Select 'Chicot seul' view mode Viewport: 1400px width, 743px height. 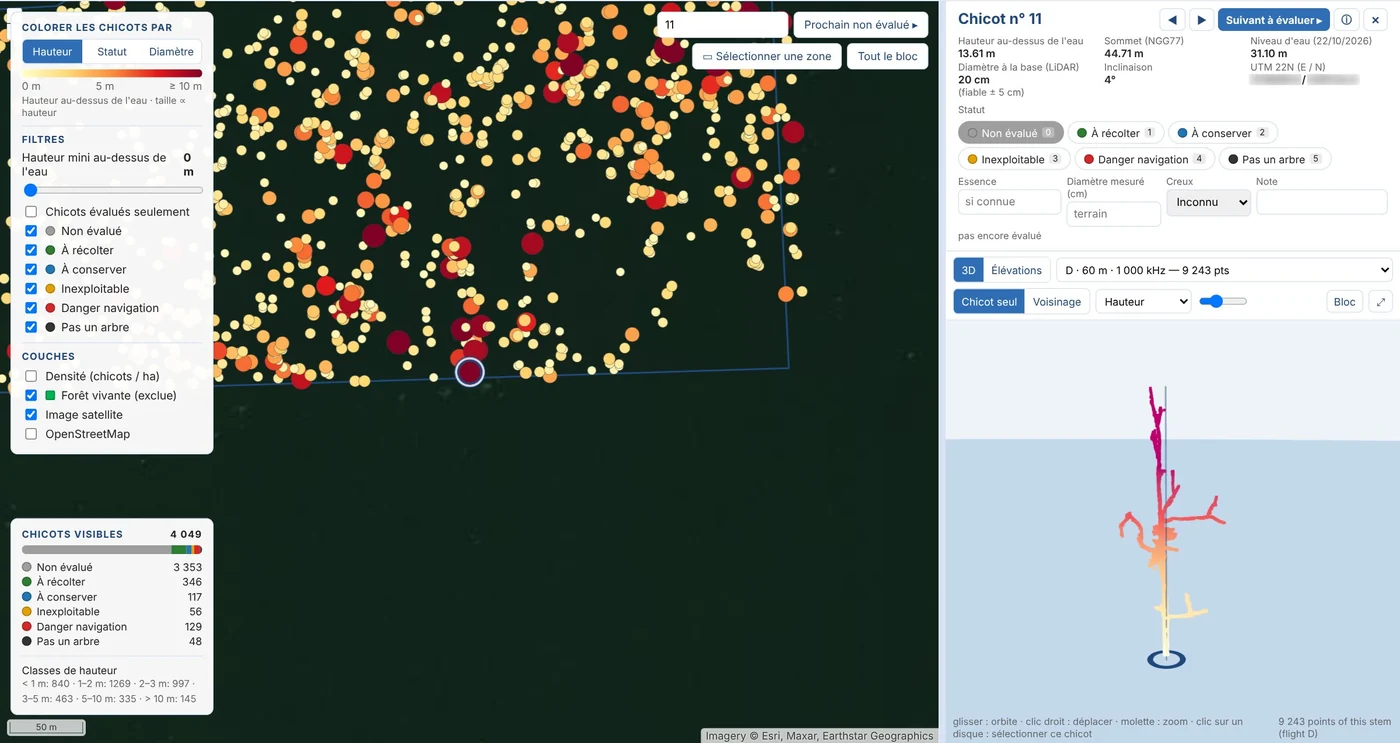(x=989, y=302)
